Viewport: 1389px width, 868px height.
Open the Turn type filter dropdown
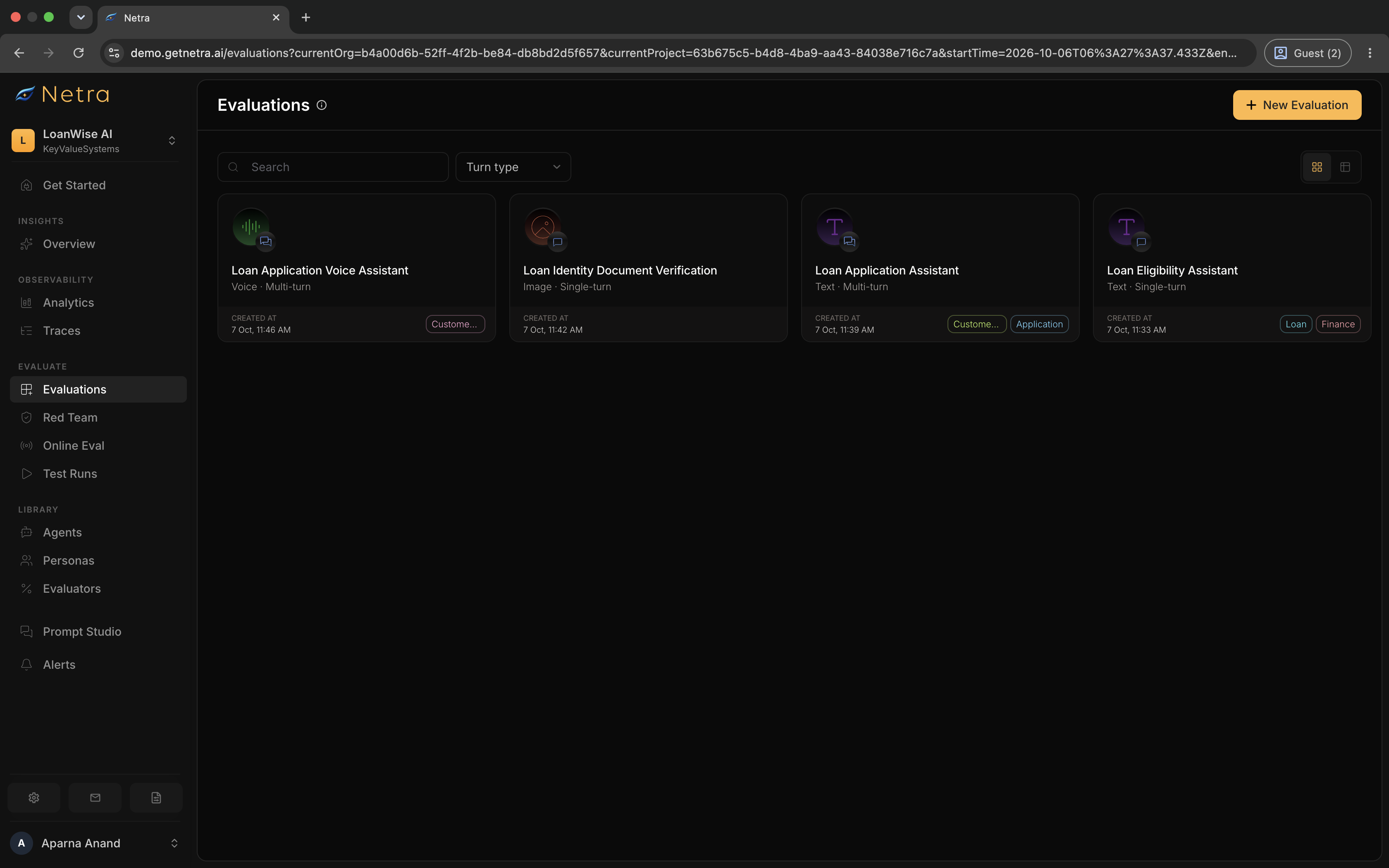point(513,167)
